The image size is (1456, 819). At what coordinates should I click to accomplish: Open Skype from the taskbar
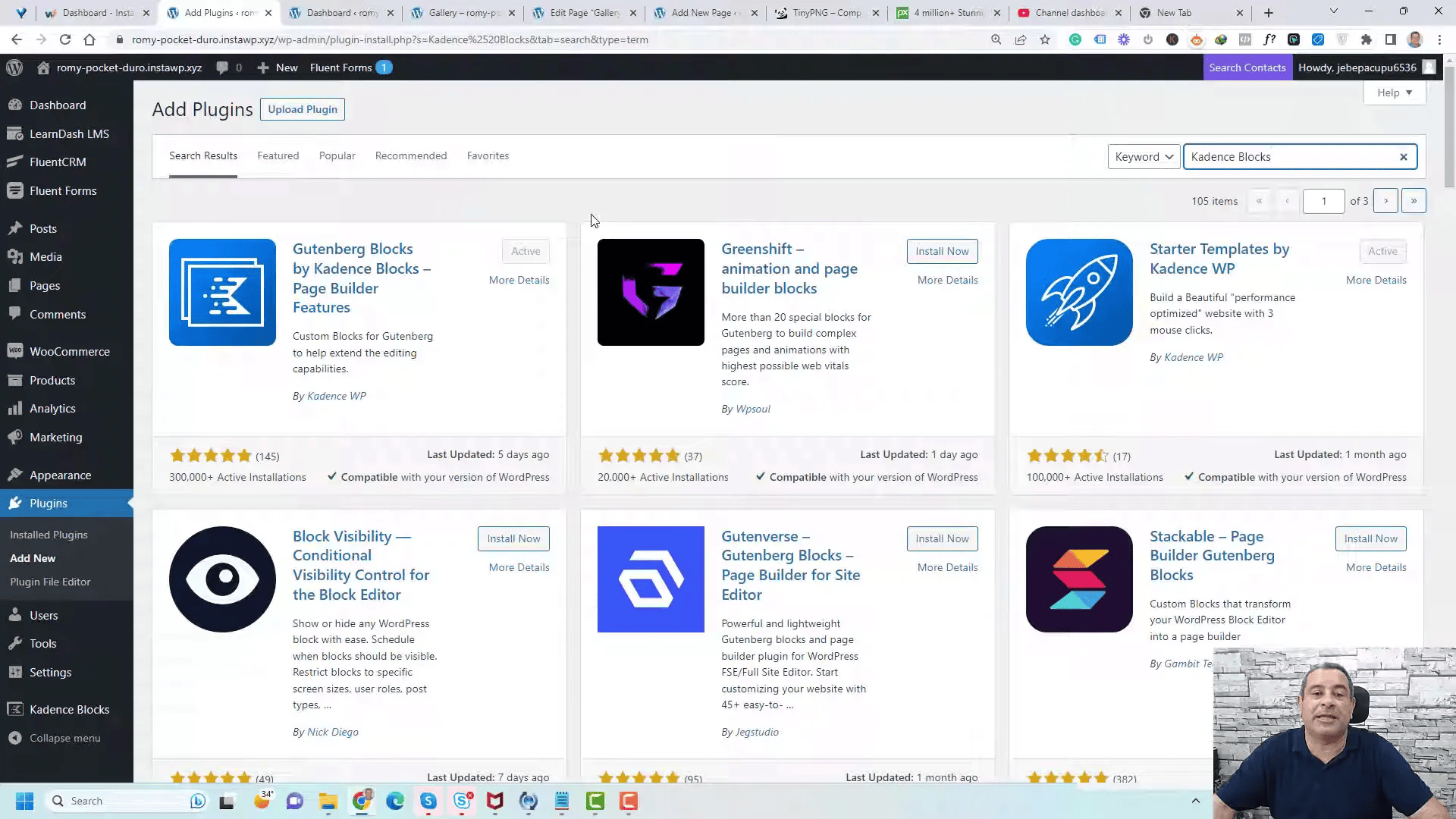428,801
